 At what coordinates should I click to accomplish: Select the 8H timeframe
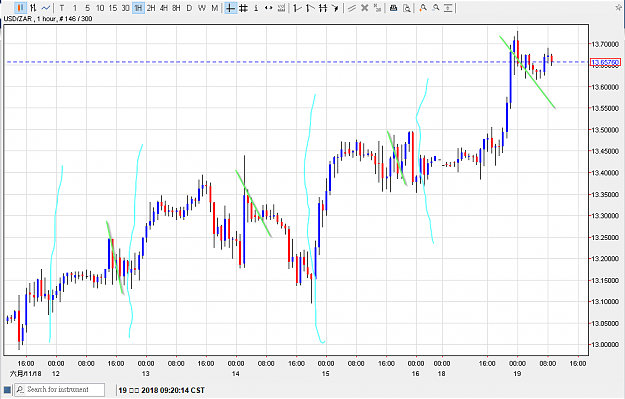tap(177, 8)
